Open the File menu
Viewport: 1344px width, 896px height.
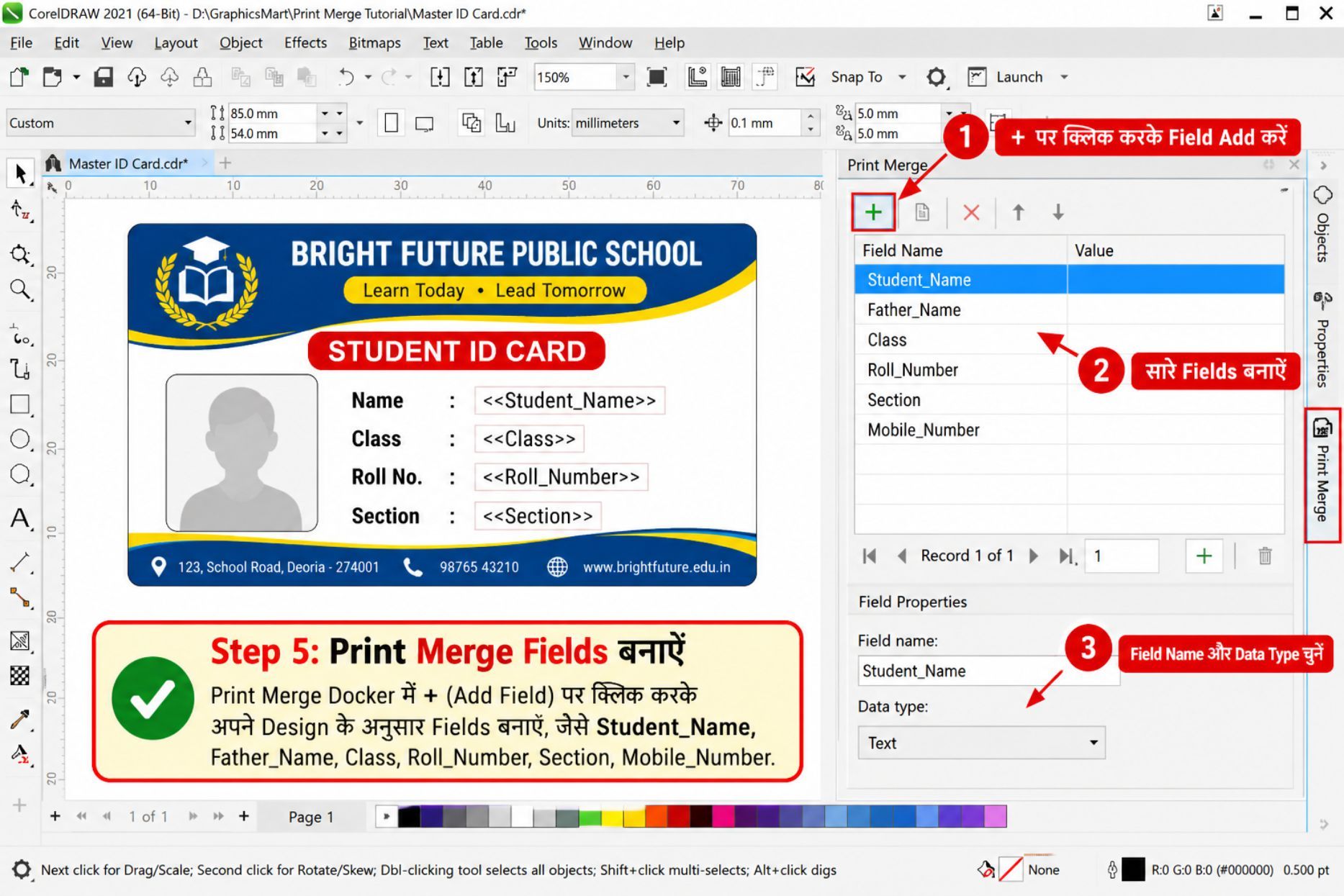(21, 43)
